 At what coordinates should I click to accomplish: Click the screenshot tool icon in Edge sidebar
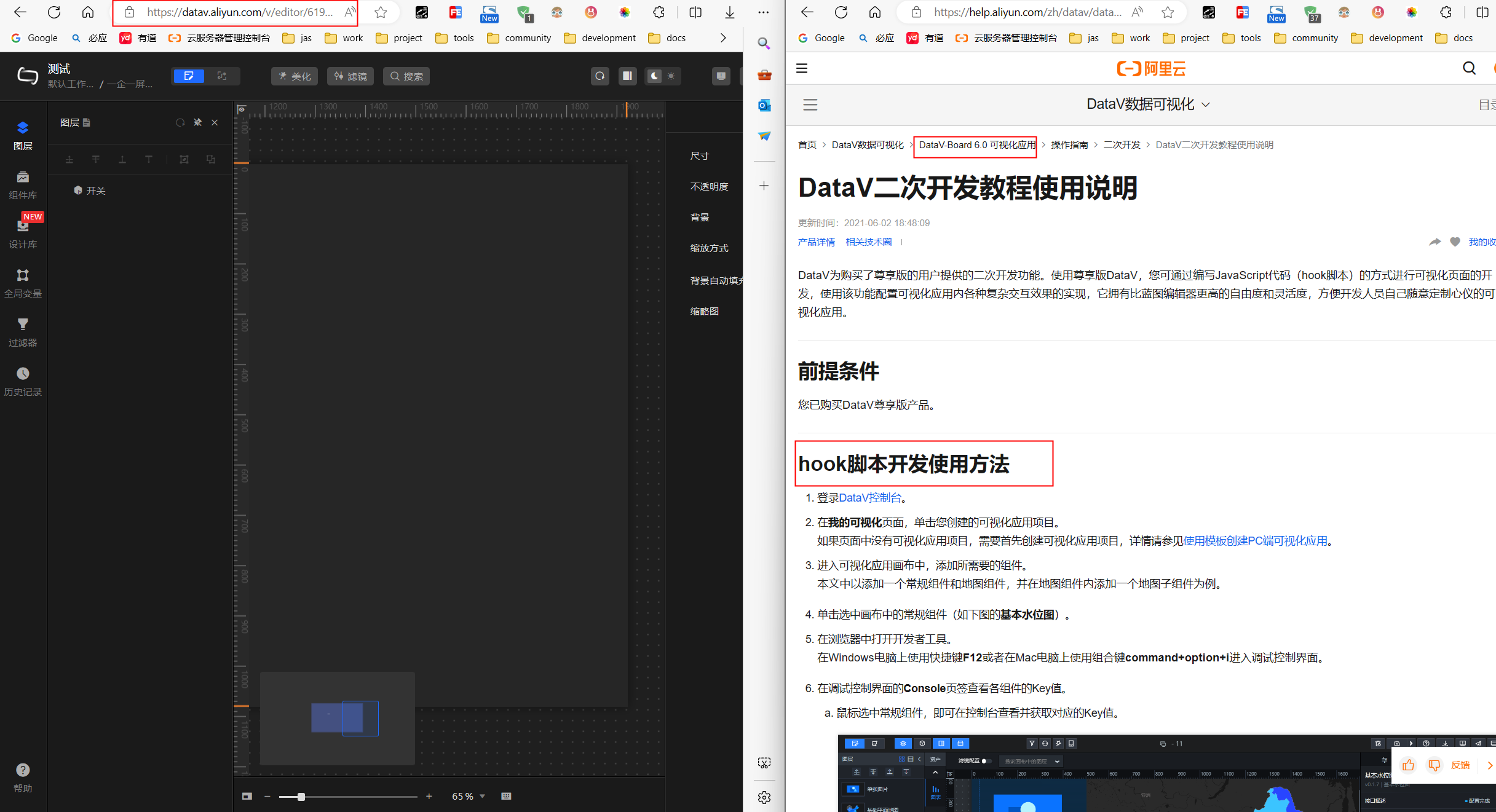pos(764,763)
